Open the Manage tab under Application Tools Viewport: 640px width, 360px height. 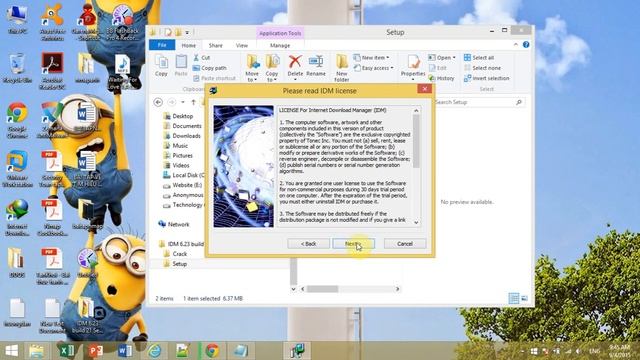tap(280, 45)
